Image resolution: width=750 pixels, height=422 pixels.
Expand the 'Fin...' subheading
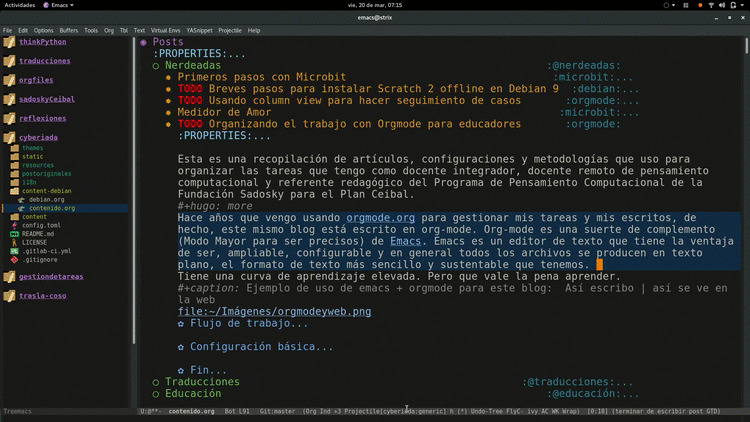pyautogui.click(x=208, y=370)
